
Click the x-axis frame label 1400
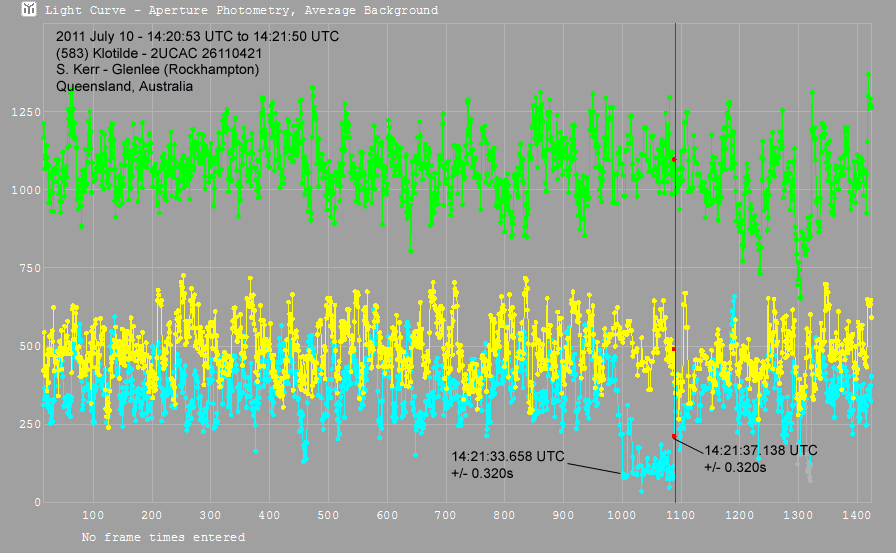pos(857,515)
